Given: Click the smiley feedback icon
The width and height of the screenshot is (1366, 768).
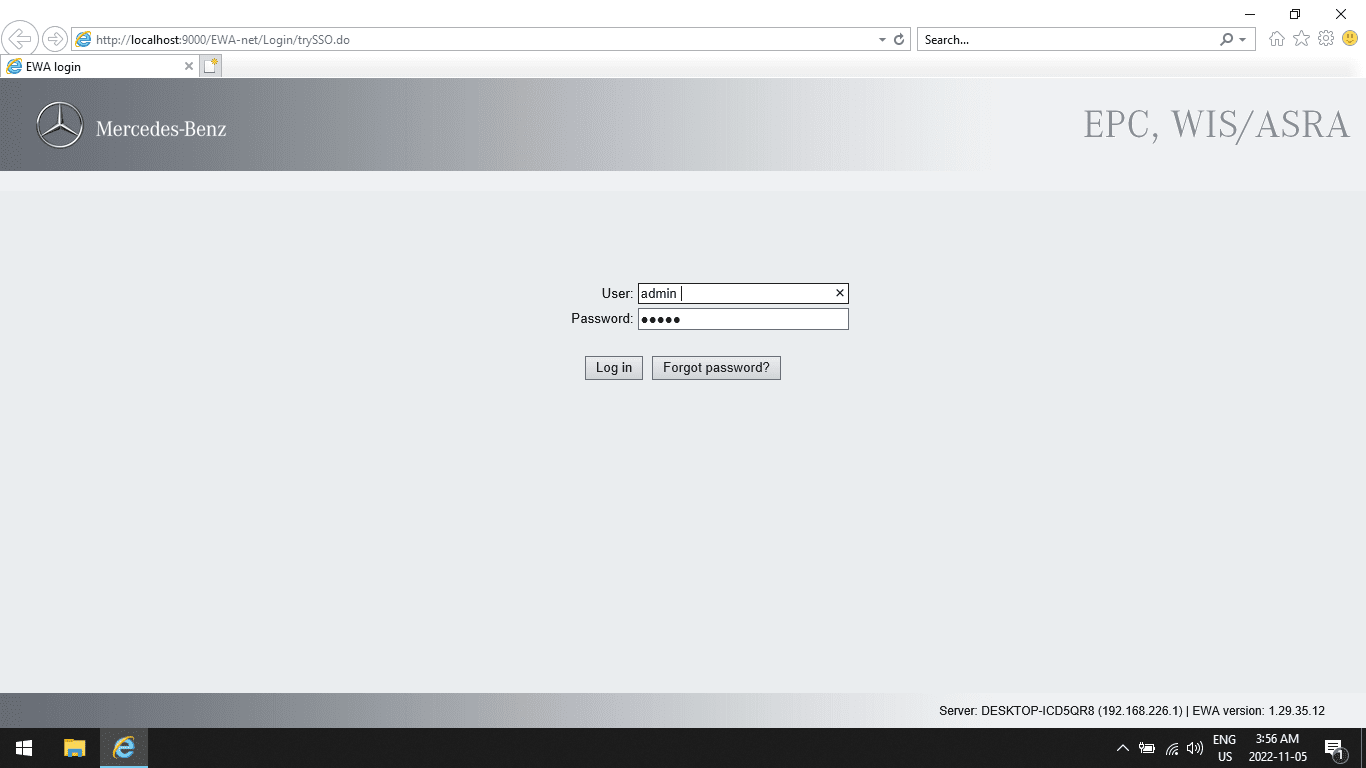Looking at the screenshot, I should point(1349,39).
